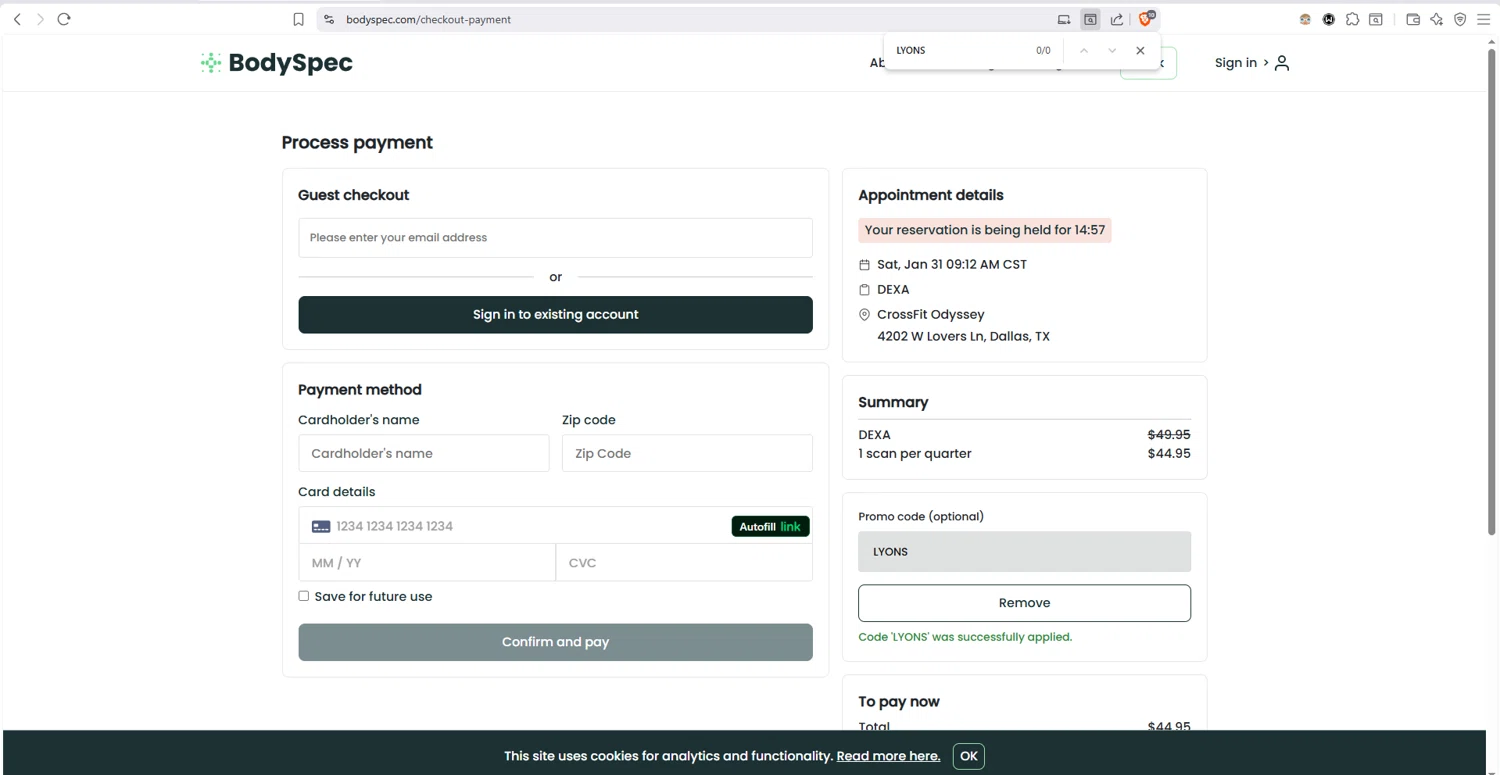Click the toolbar page-search extension icon
Viewport: 1500px width, 775px height.
(x=1376, y=19)
